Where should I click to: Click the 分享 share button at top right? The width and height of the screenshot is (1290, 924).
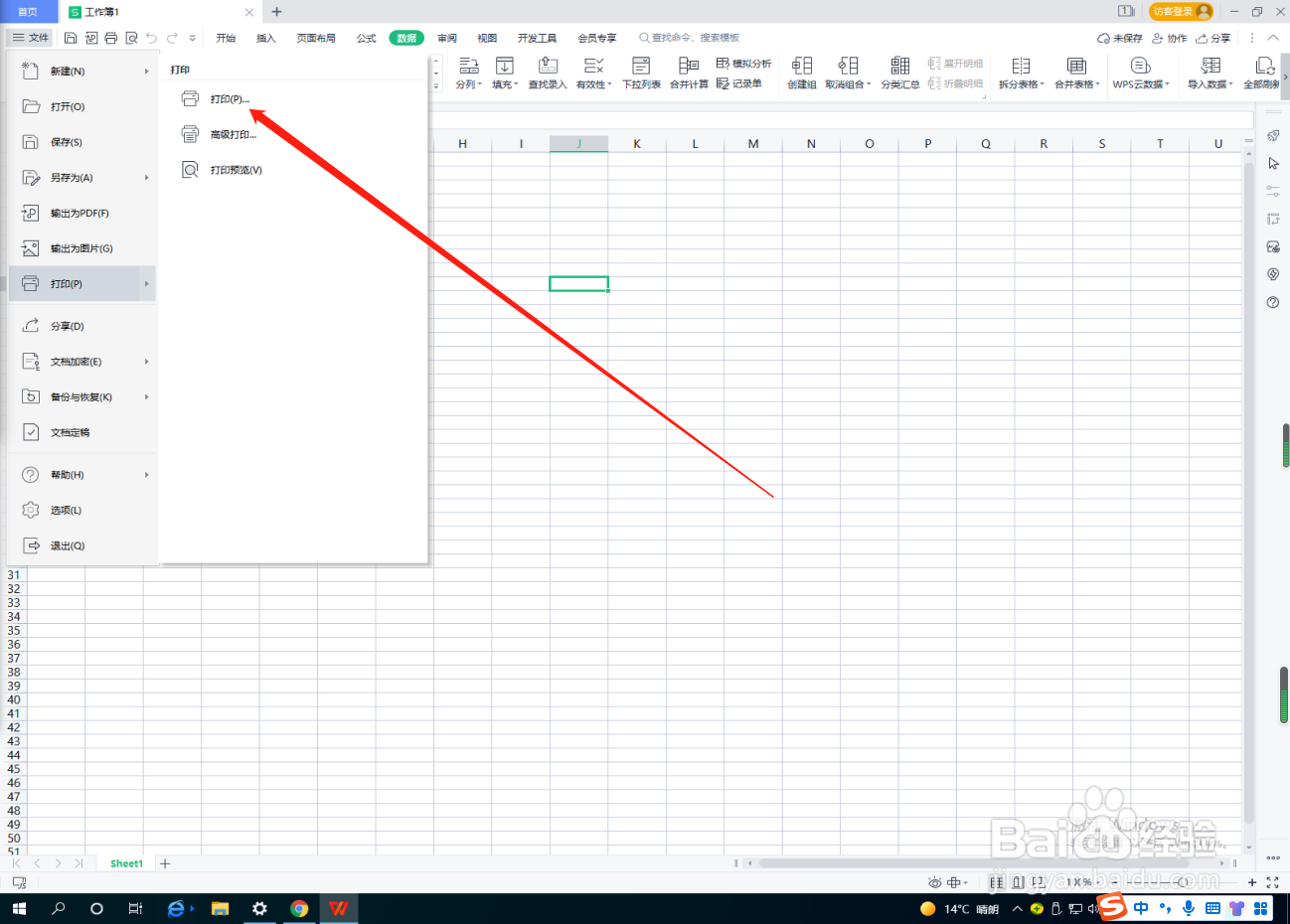pos(1213,38)
